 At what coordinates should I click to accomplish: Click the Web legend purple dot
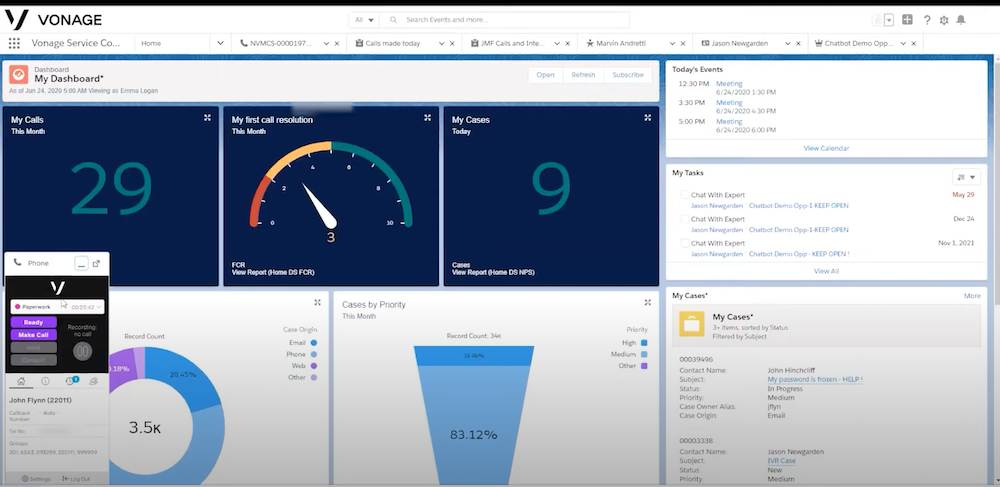[x=314, y=366]
